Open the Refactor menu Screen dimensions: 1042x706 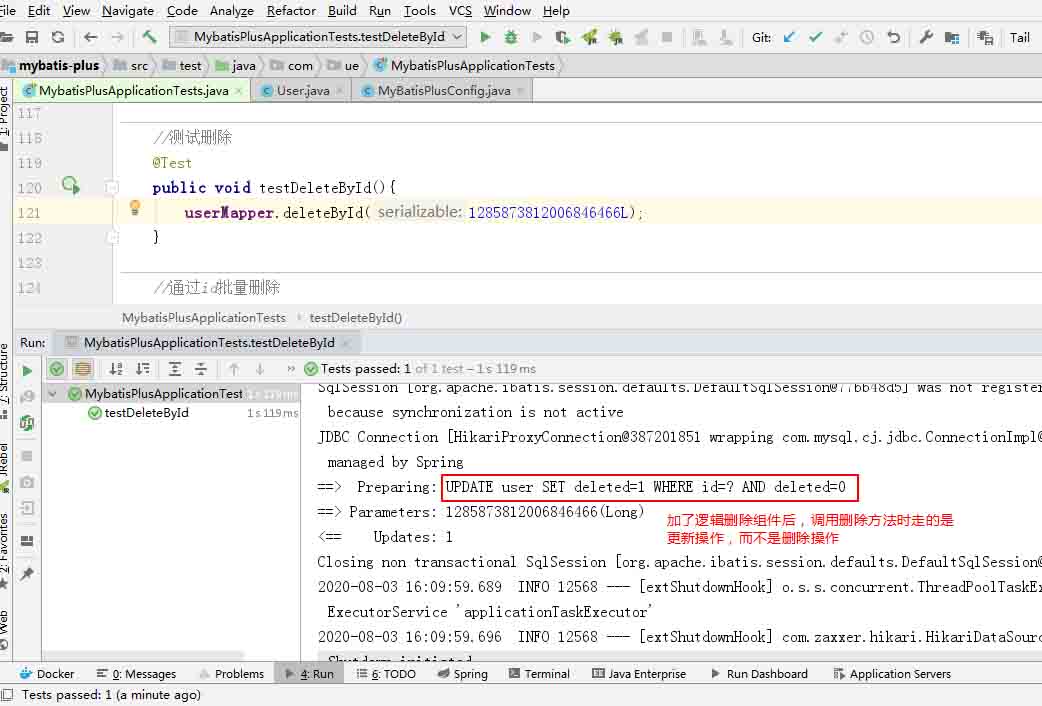click(291, 10)
